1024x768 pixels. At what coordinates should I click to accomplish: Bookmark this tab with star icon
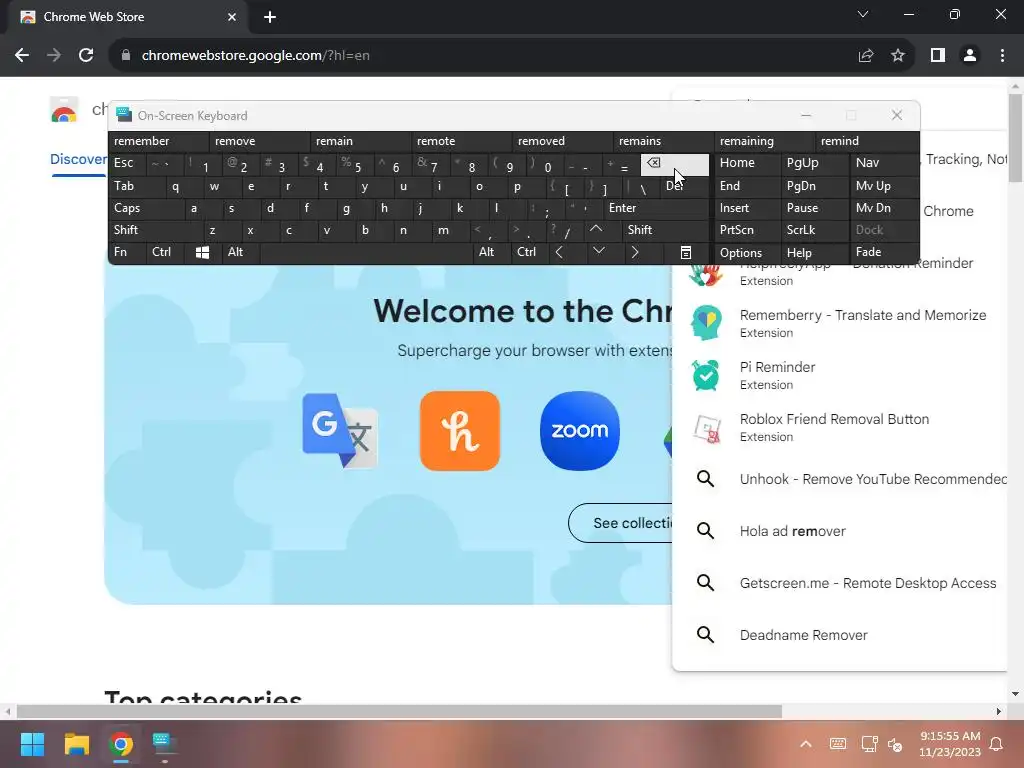898,56
